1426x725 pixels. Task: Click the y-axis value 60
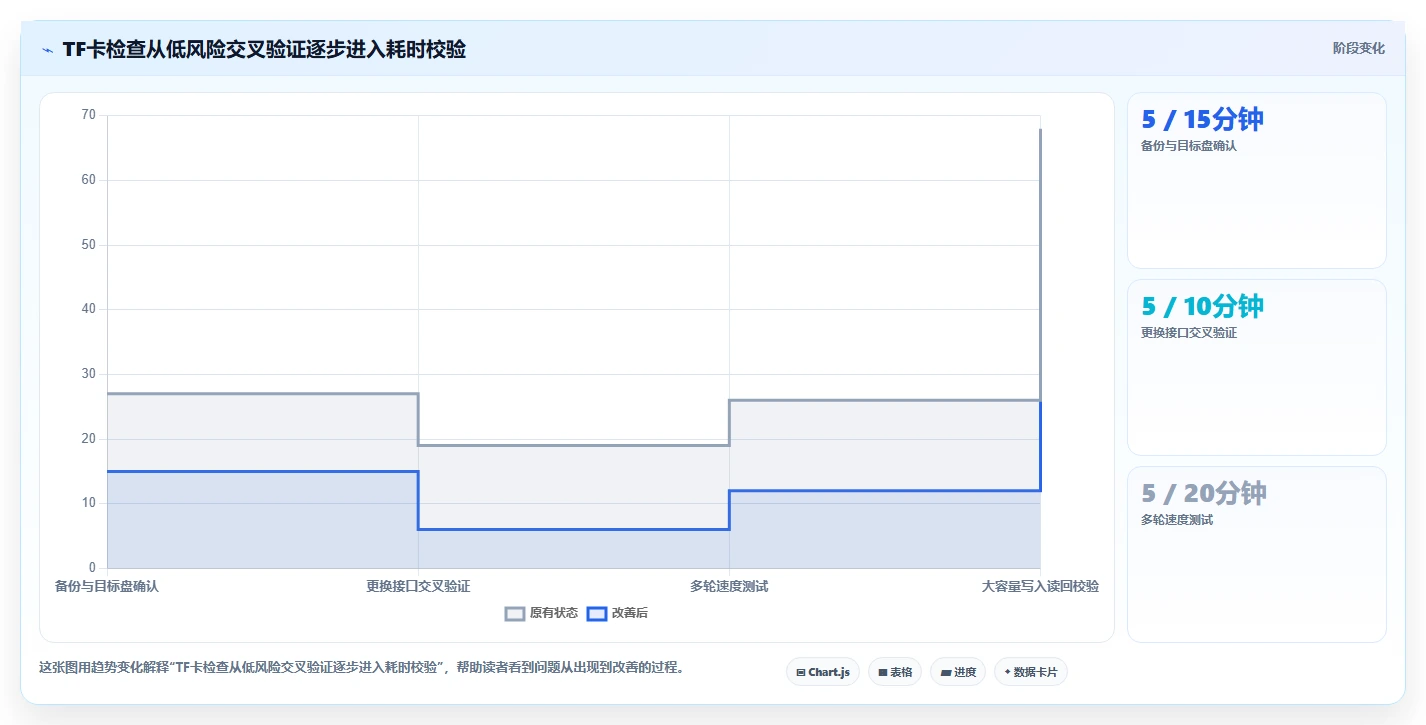(89, 180)
